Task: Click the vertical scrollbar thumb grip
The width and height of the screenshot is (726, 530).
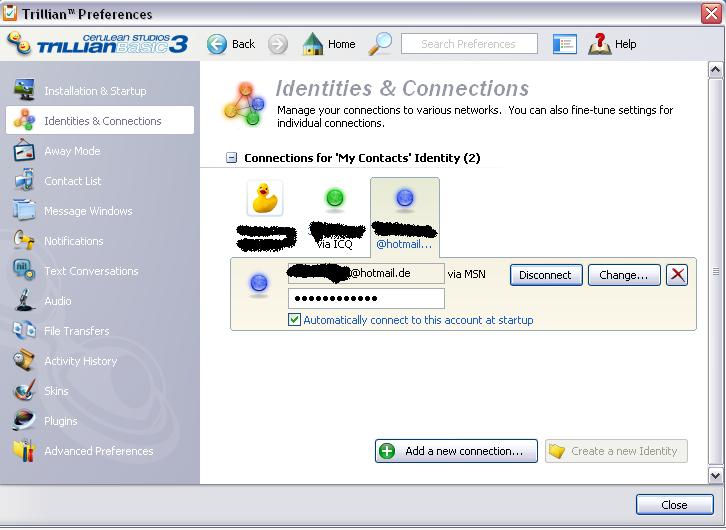Action: click(x=715, y=271)
